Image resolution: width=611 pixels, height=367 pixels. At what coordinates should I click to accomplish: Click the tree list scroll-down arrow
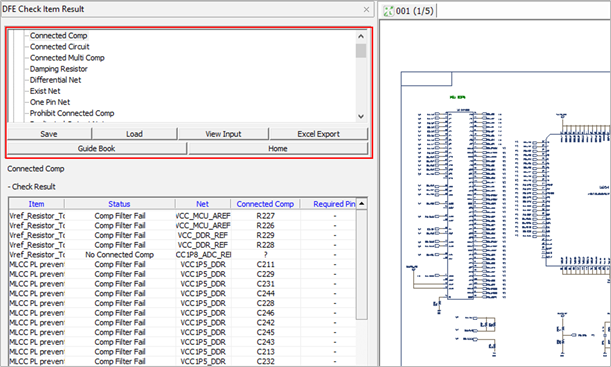point(361,116)
